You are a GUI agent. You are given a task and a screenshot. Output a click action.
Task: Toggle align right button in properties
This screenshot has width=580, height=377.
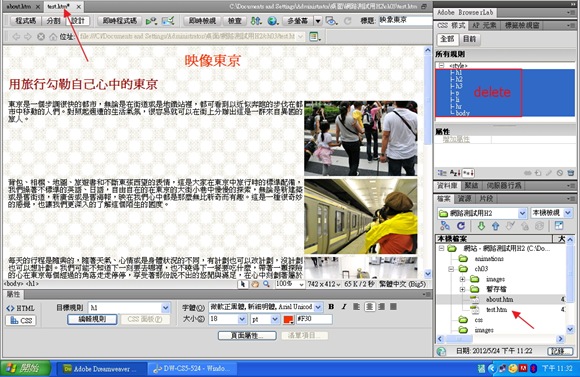pos(381,307)
